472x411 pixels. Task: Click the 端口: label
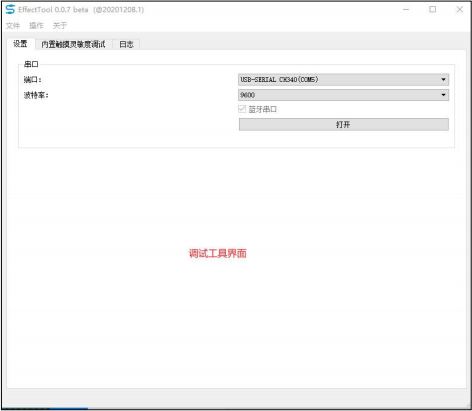[32, 79]
